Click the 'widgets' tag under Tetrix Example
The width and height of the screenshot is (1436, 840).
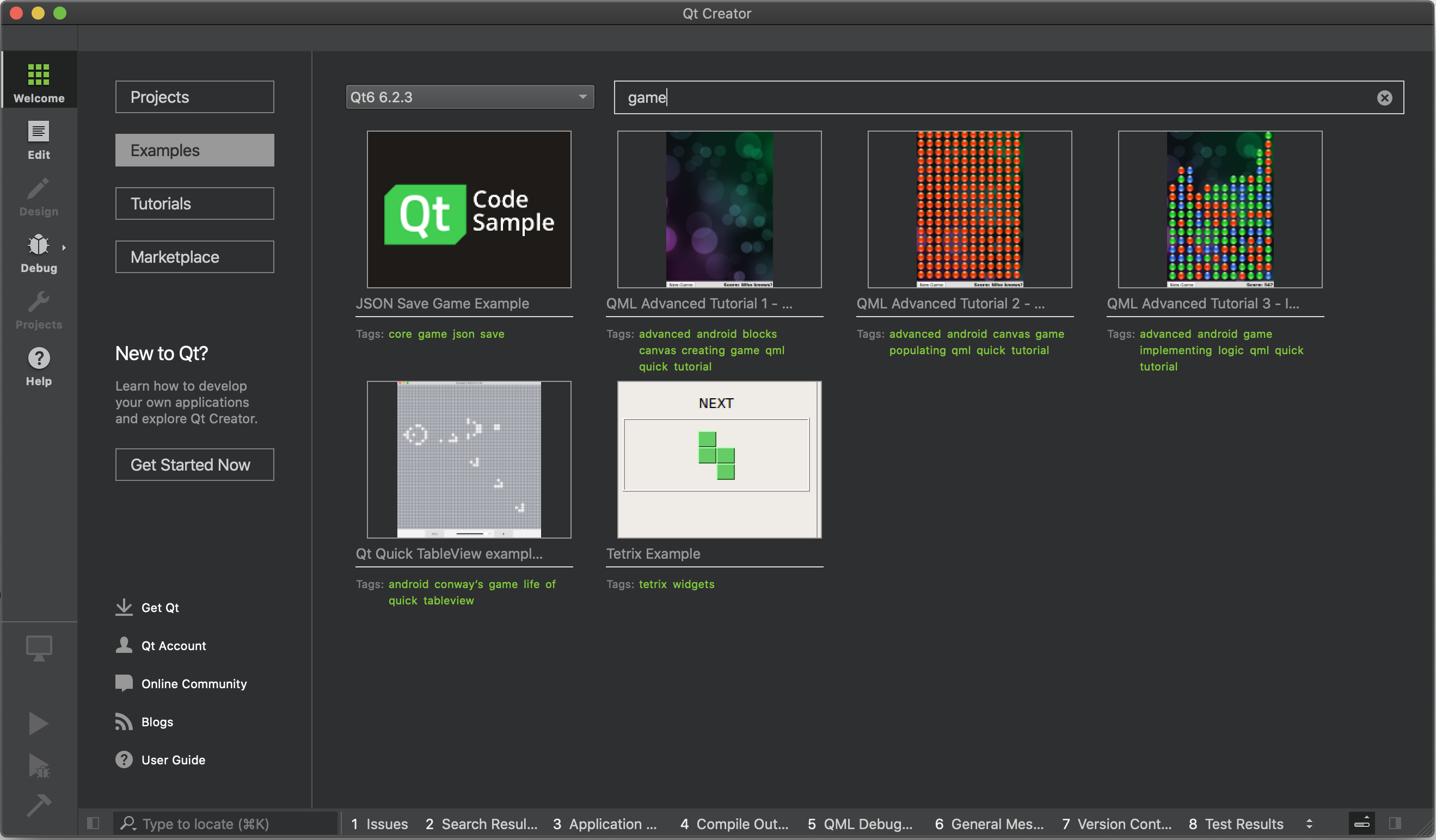(694, 584)
